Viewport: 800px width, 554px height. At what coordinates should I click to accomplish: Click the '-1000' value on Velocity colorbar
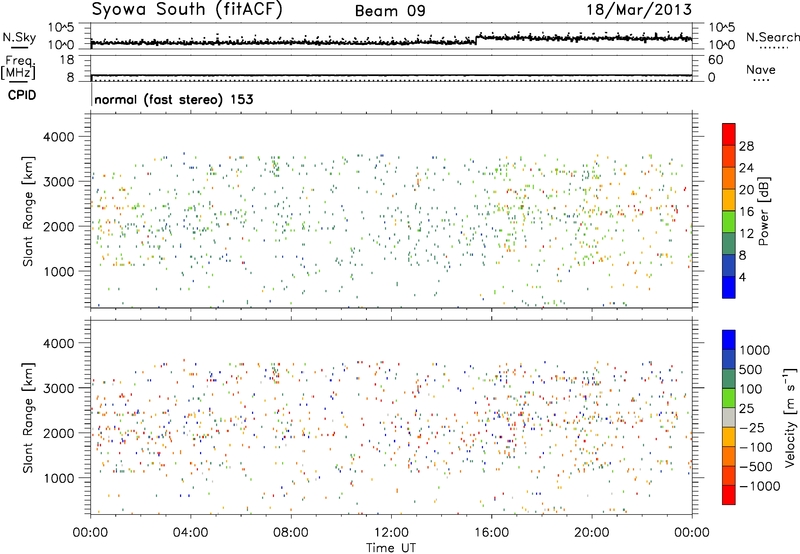[760, 486]
